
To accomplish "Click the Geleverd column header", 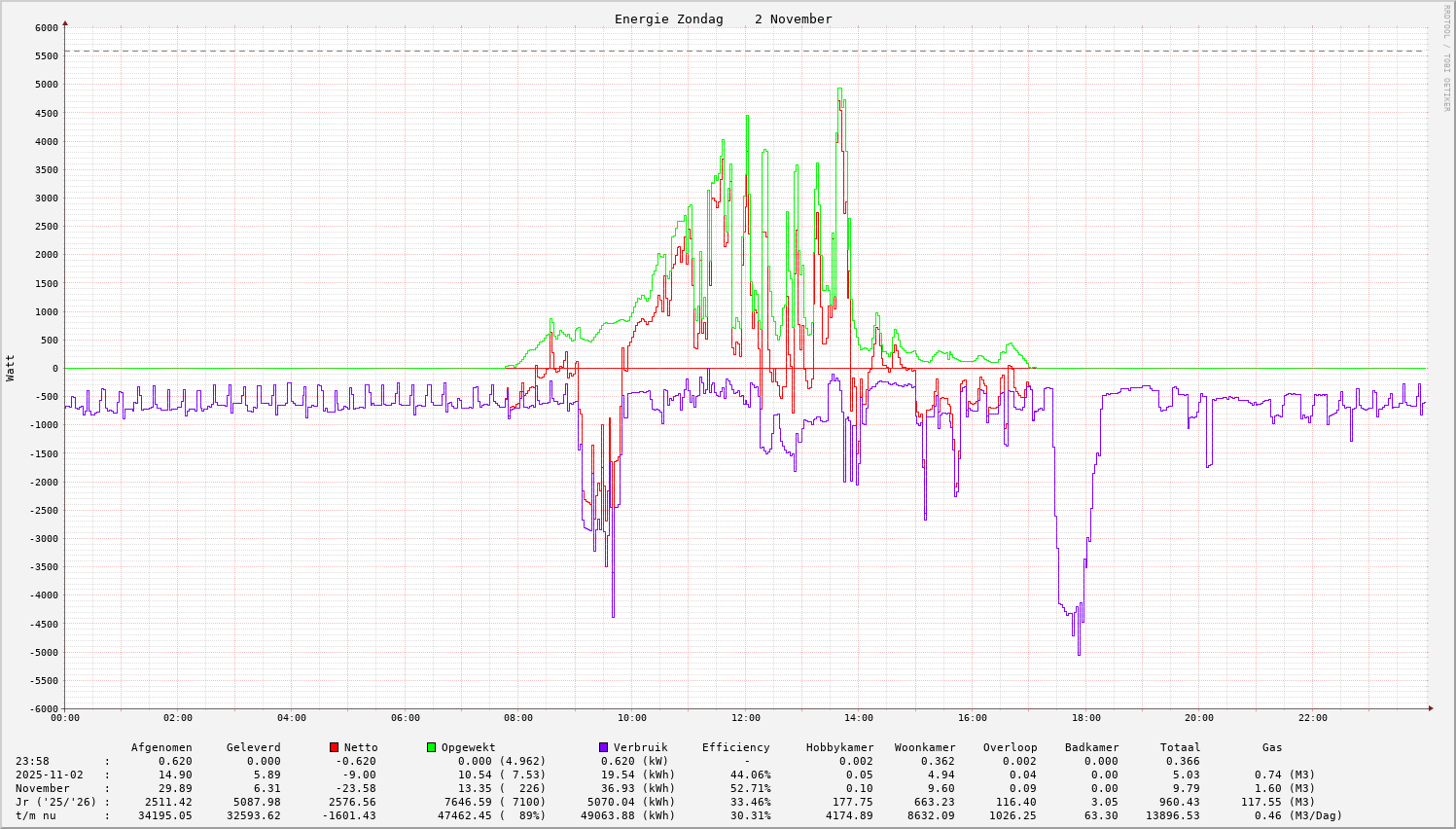I will pyautogui.click(x=253, y=747).
